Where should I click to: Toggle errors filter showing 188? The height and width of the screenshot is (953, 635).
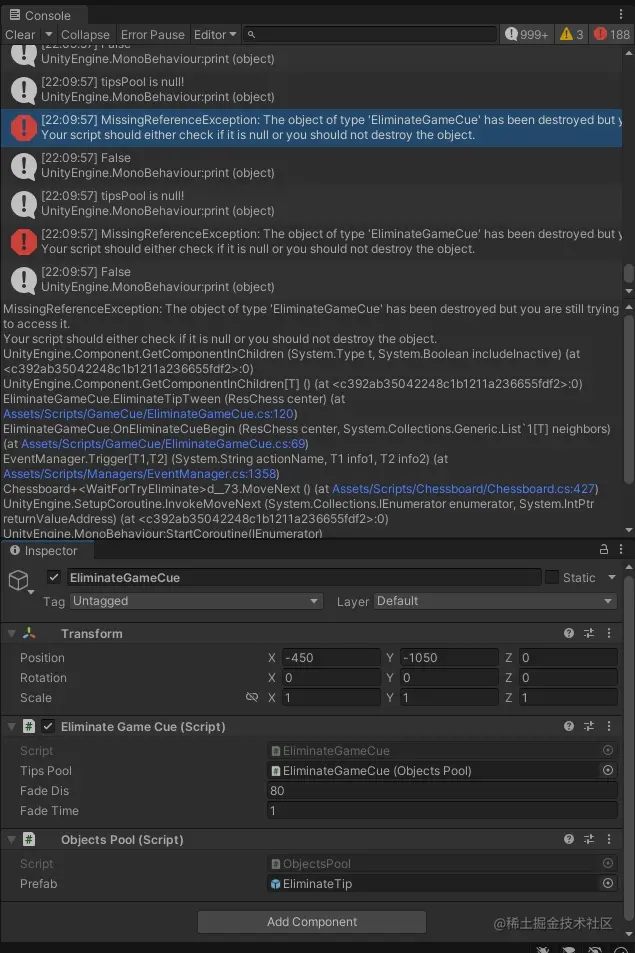(x=611, y=35)
